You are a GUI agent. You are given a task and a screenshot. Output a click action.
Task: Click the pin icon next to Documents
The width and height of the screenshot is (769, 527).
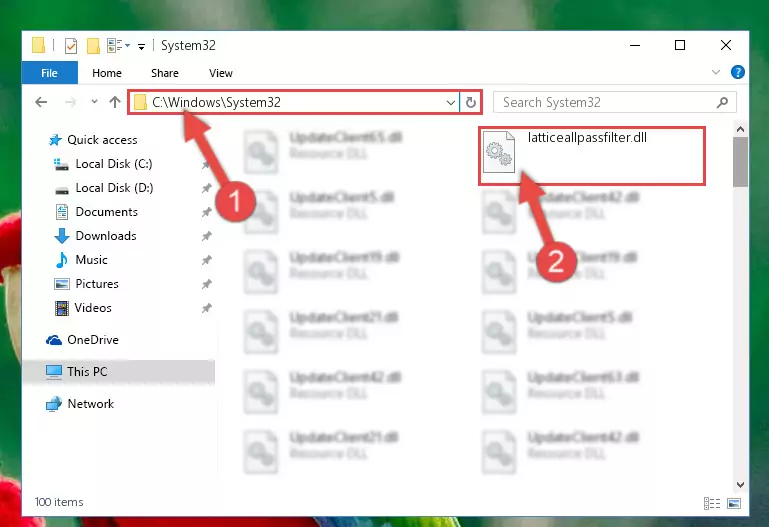[x=206, y=212]
